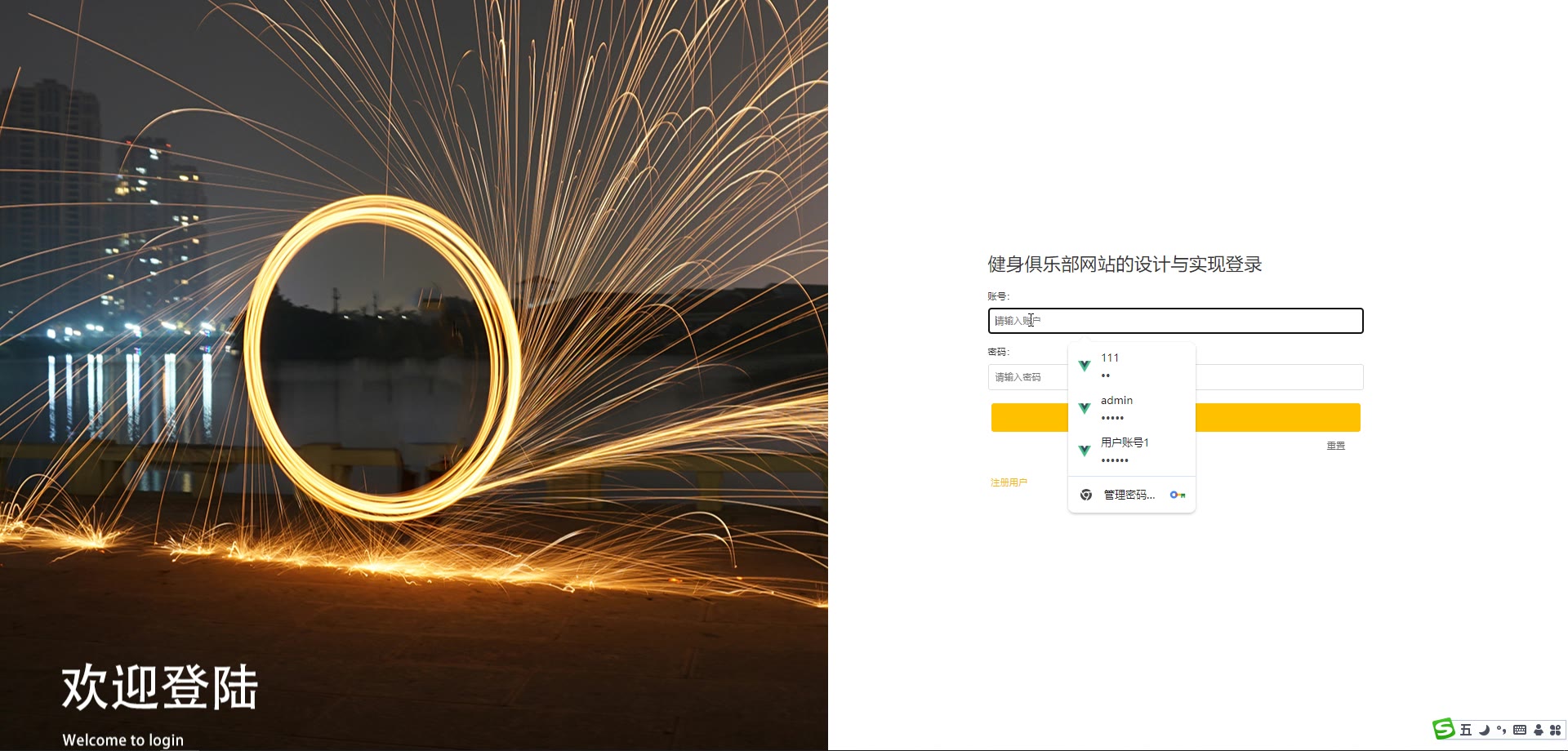The image size is (1568, 751).
Task: Toggle the moon half-width icon
Action: pos(1484,730)
